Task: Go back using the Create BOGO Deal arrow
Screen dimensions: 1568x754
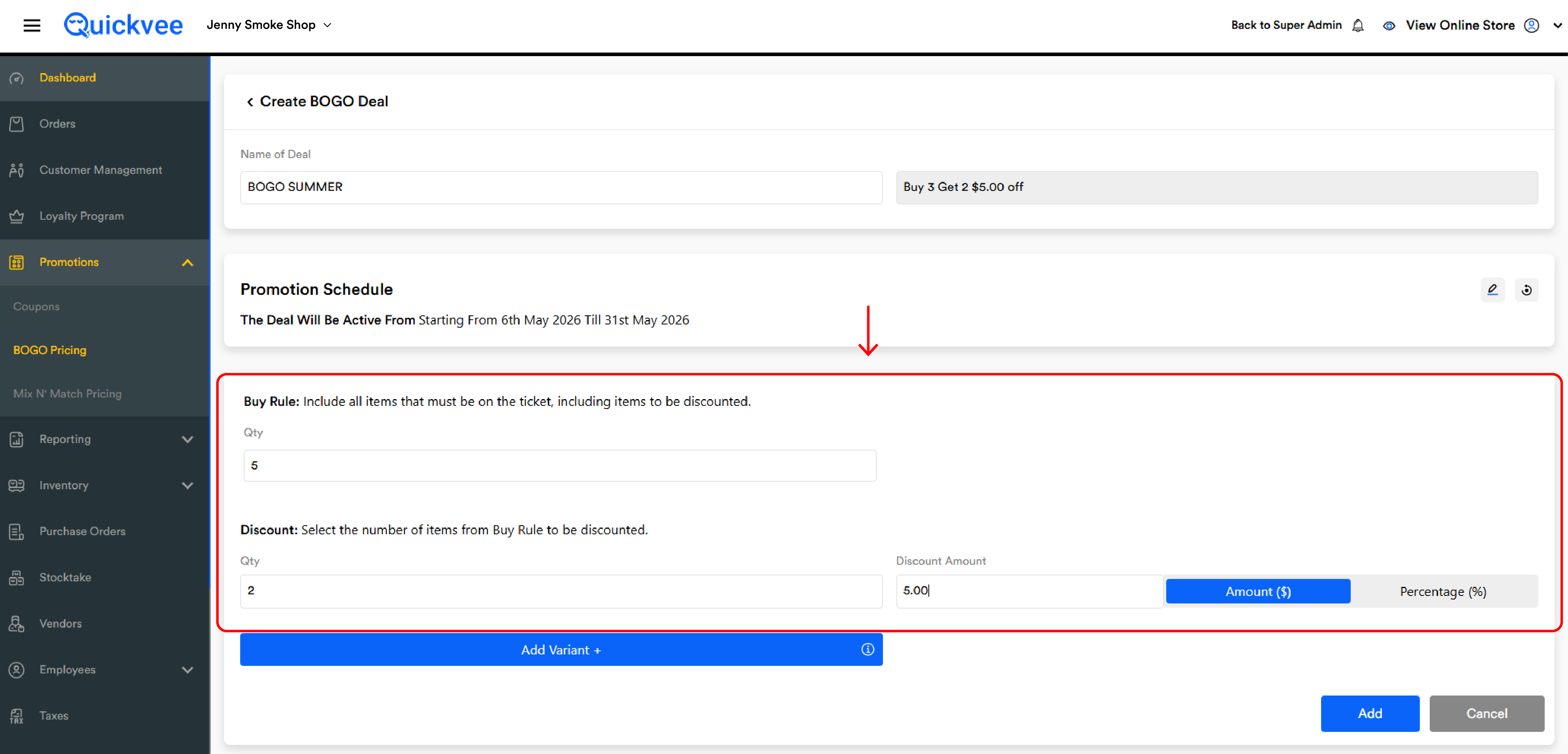Action: (250, 102)
